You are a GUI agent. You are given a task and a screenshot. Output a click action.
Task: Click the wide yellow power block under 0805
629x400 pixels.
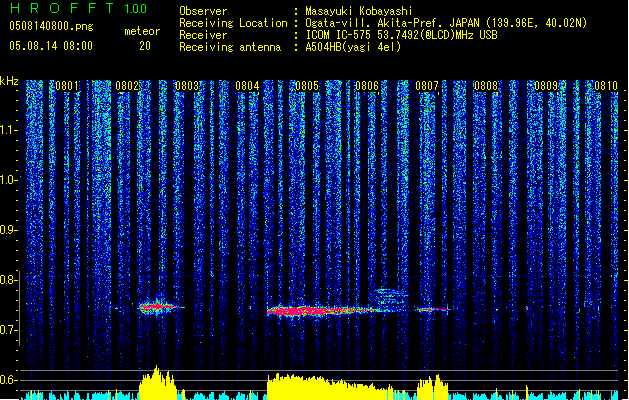(329, 387)
